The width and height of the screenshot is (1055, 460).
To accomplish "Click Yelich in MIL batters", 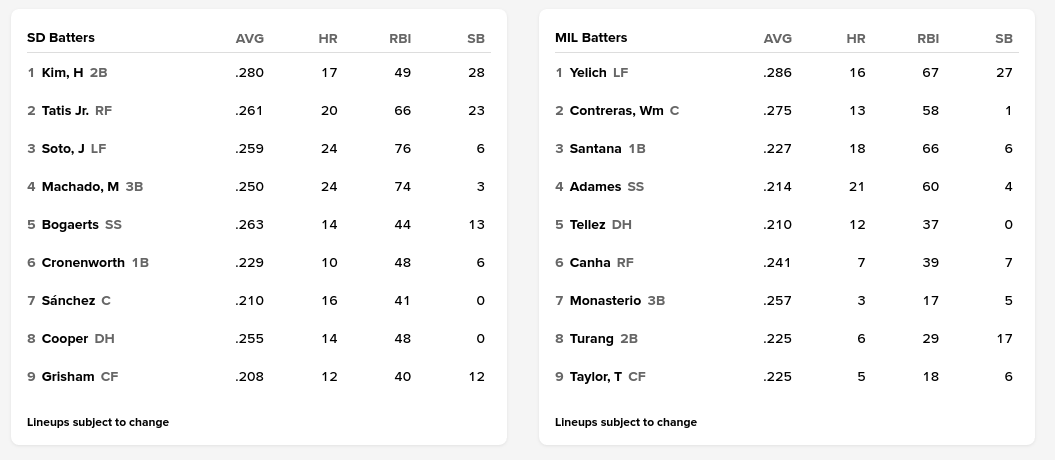I will click(x=588, y=73).
